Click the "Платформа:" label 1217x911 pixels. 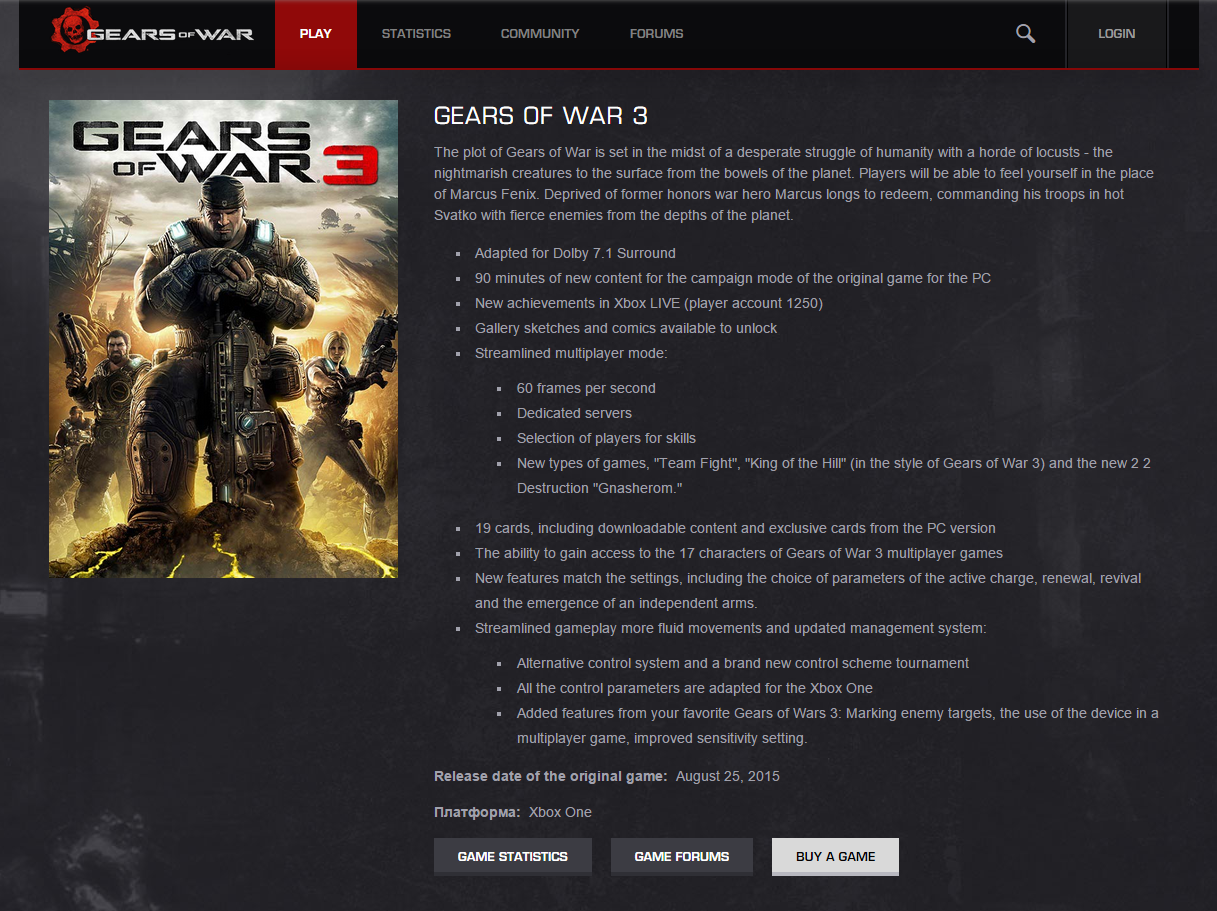[477, 812]
